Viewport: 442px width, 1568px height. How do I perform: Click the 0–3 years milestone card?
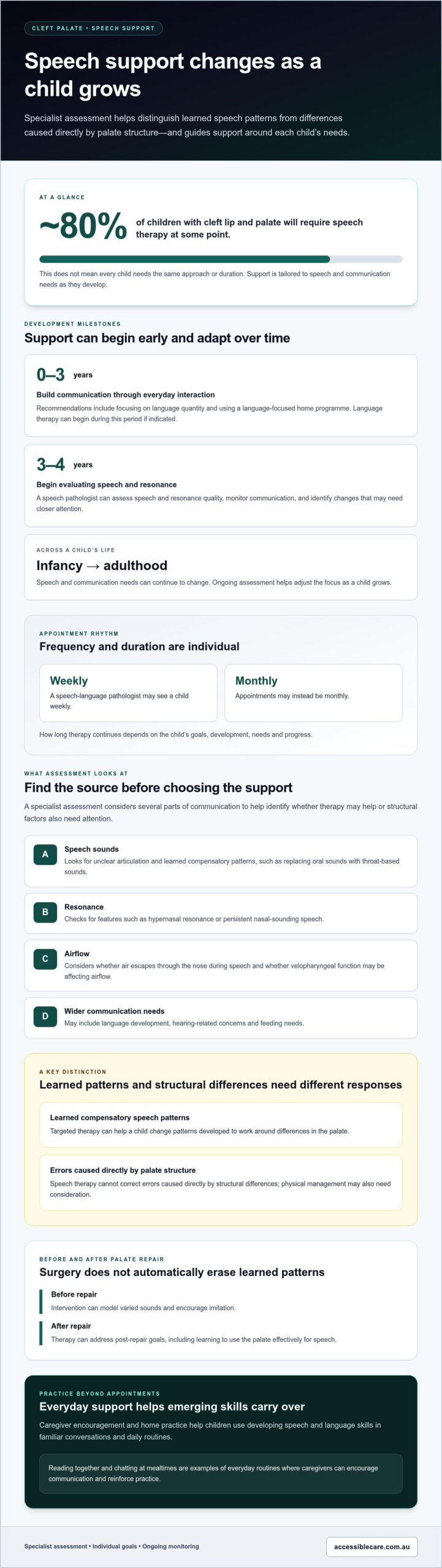(x=221, y=395)
